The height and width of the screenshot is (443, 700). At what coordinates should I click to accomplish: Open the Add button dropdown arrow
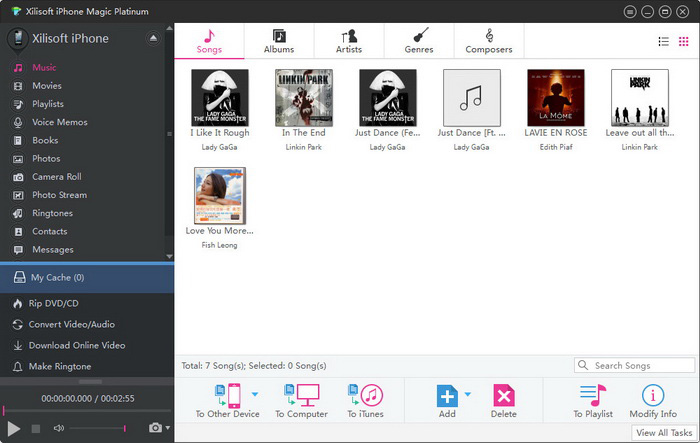[x=467, y=395]
